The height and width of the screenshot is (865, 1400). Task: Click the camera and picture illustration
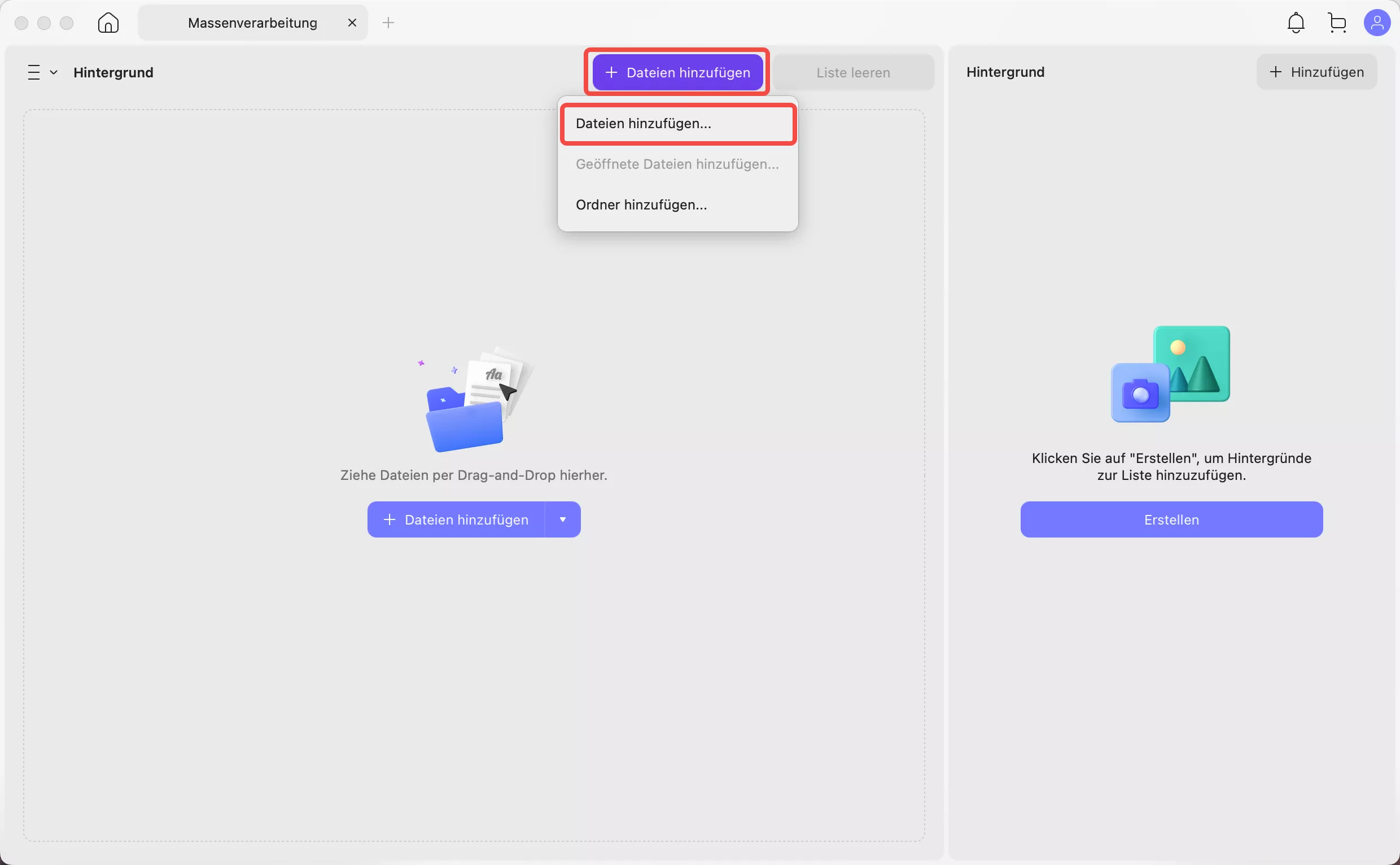point(1171,374)
